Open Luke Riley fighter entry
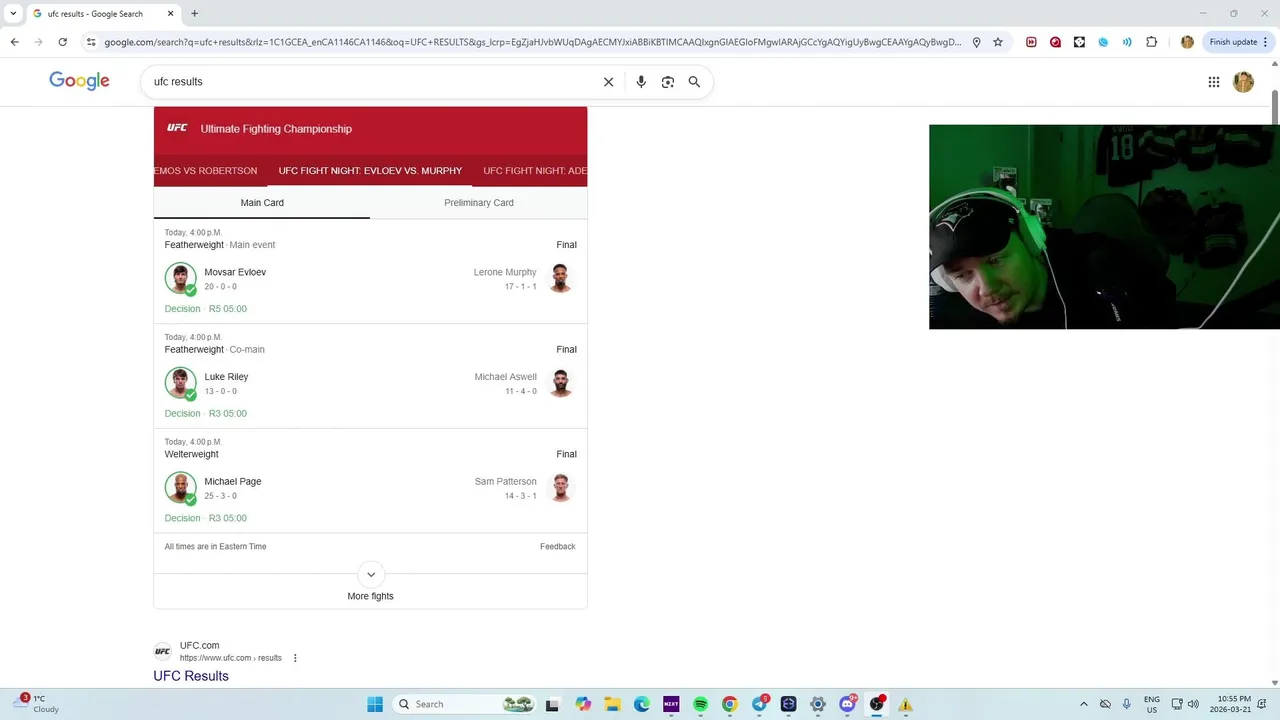This screenshot has height=720, width=1280. coord(226,377)
